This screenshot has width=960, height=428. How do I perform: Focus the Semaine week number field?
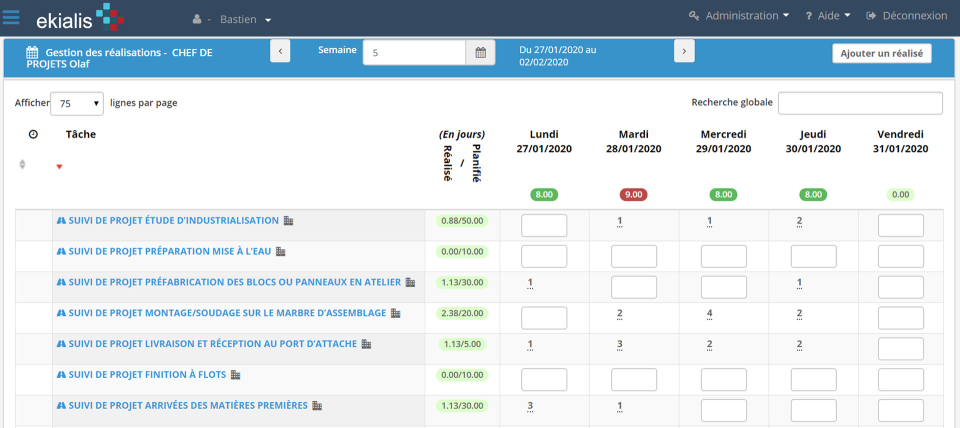414,53
